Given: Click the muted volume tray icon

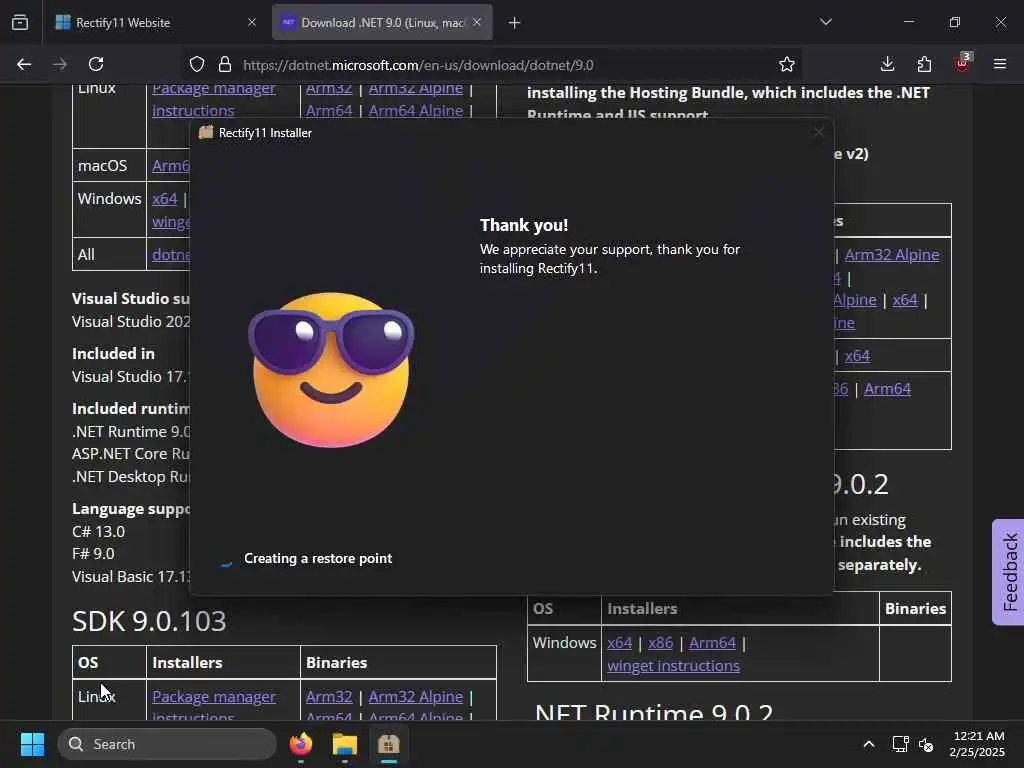Looking at the screenshot, I should [926, 744].
